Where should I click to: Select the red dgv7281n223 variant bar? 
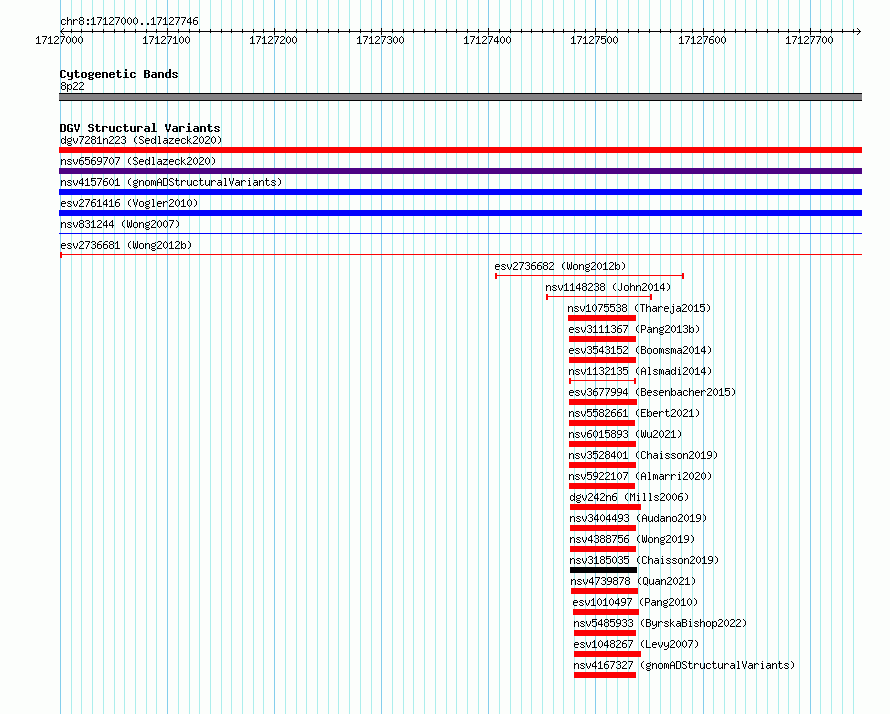click(x=460, y=150)
